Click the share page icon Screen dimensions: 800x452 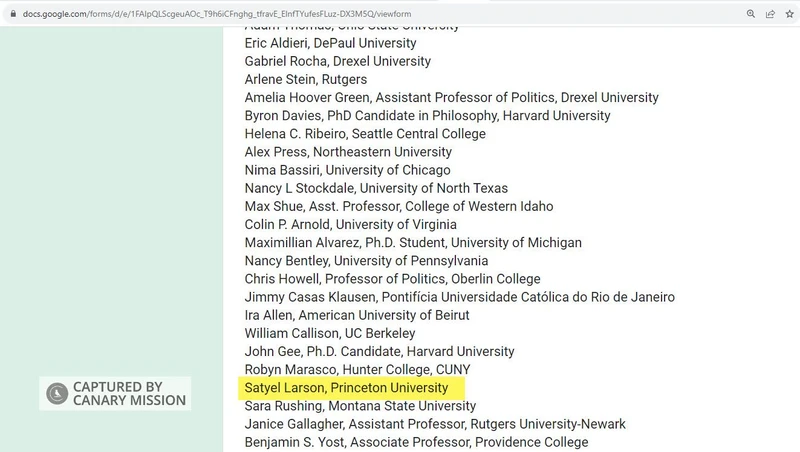(770, 14)
